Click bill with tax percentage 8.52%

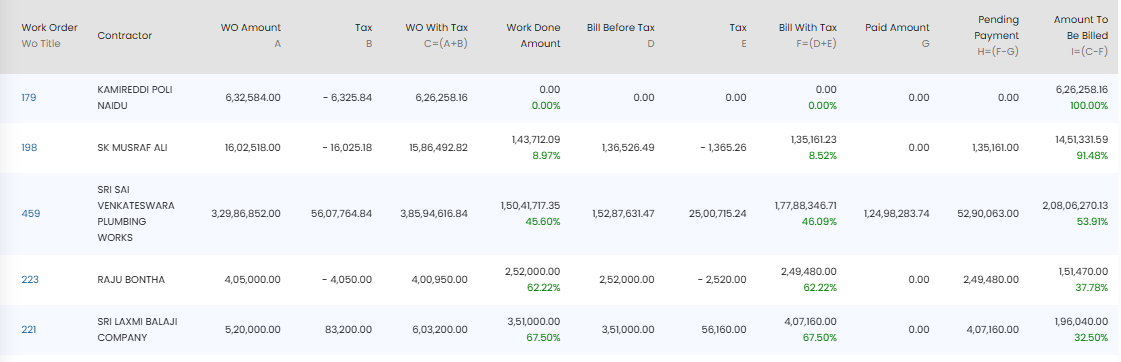tap(823, 155)
